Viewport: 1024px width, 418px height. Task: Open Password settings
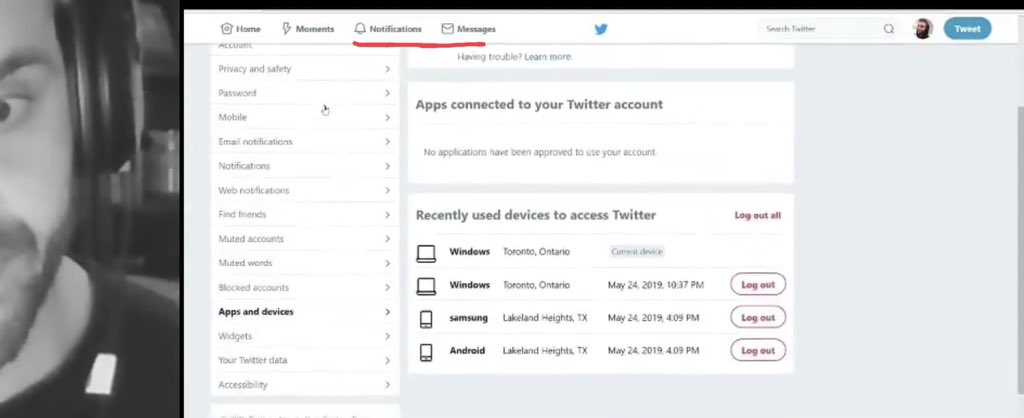305,93
